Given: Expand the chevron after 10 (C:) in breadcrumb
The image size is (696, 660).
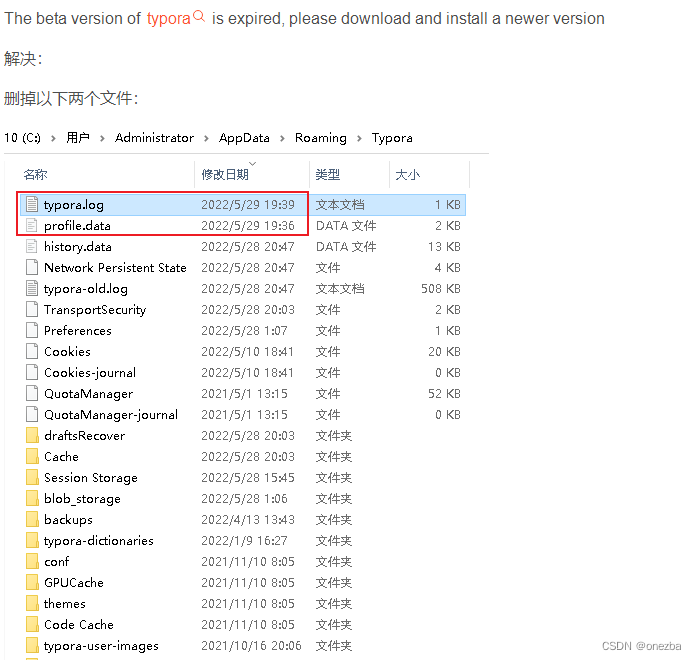Looking at the screenshot, I should 53,138.
